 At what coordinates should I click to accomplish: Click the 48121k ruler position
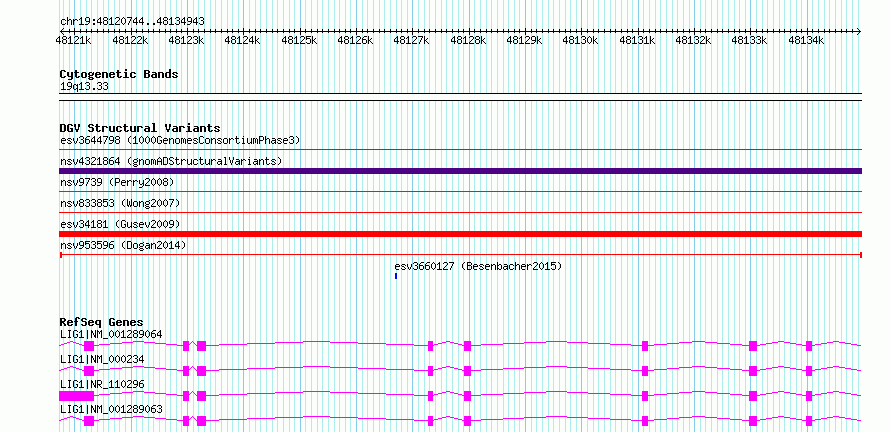74,40
